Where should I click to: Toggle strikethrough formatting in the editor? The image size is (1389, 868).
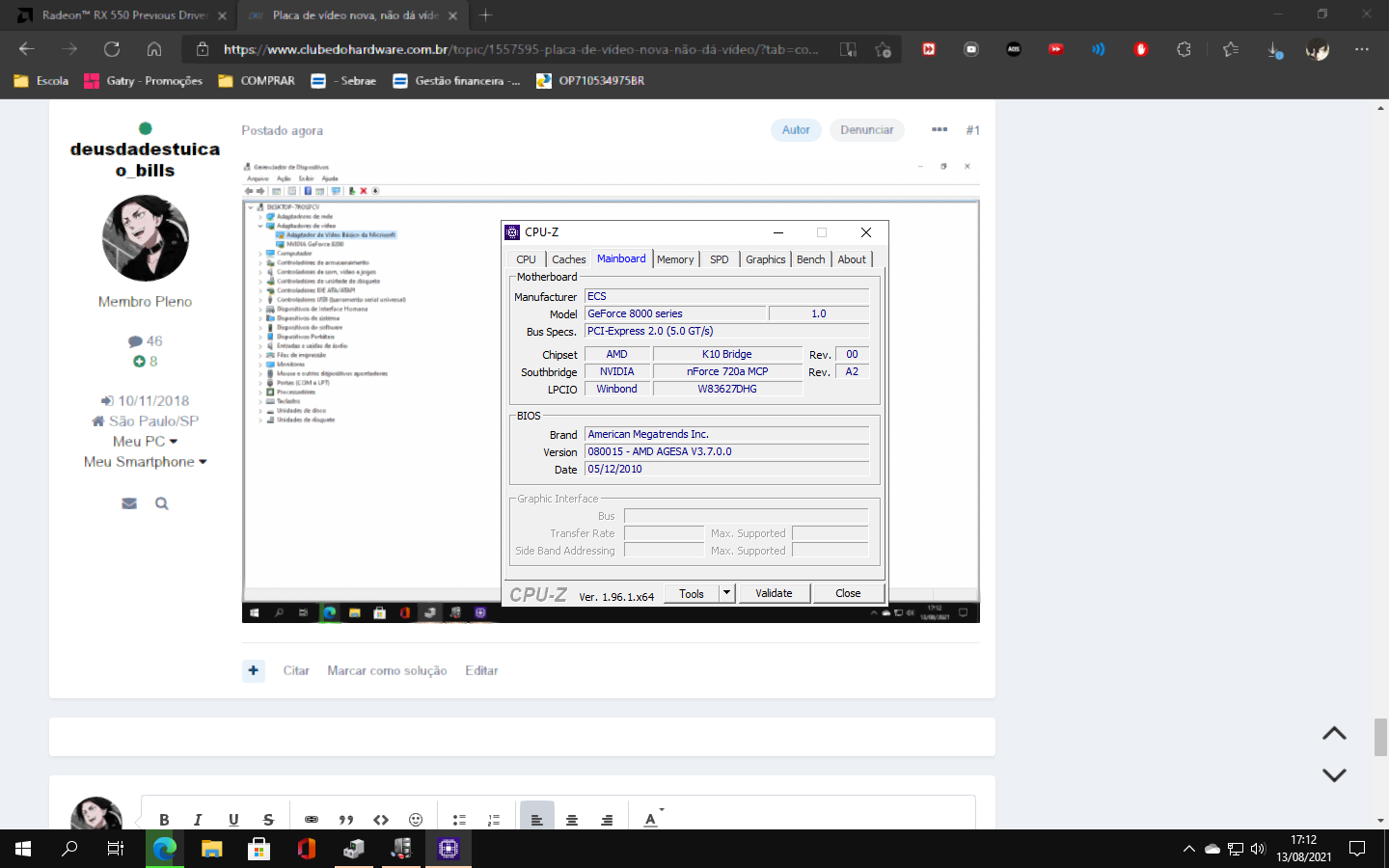268,820
